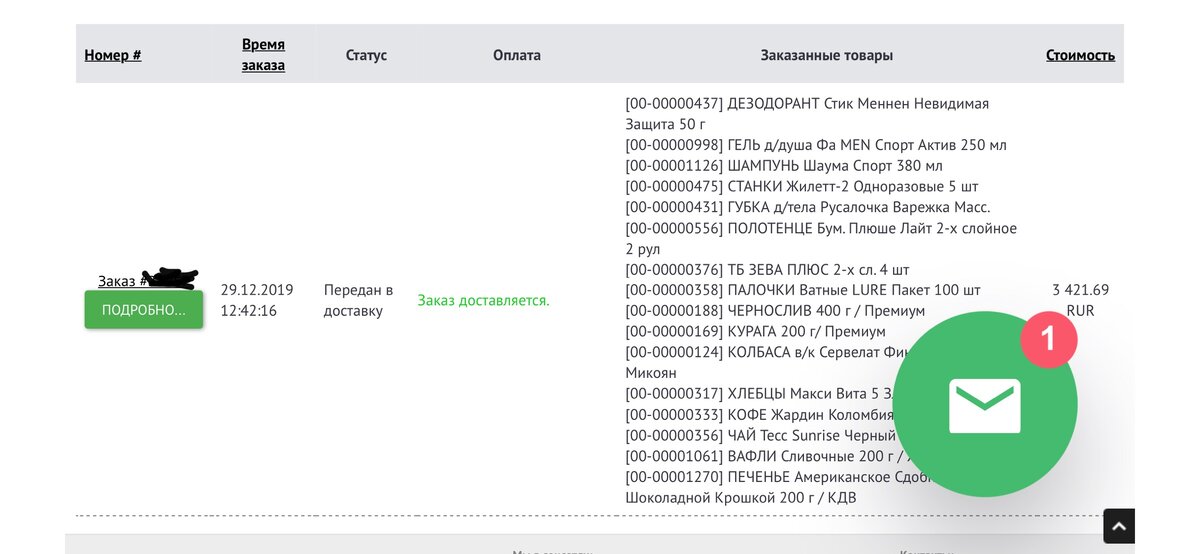Viewport: 1200px width, 554px height.
Task: Click the 3 421.69 RUR order cost
Action: coord(1080,300)
